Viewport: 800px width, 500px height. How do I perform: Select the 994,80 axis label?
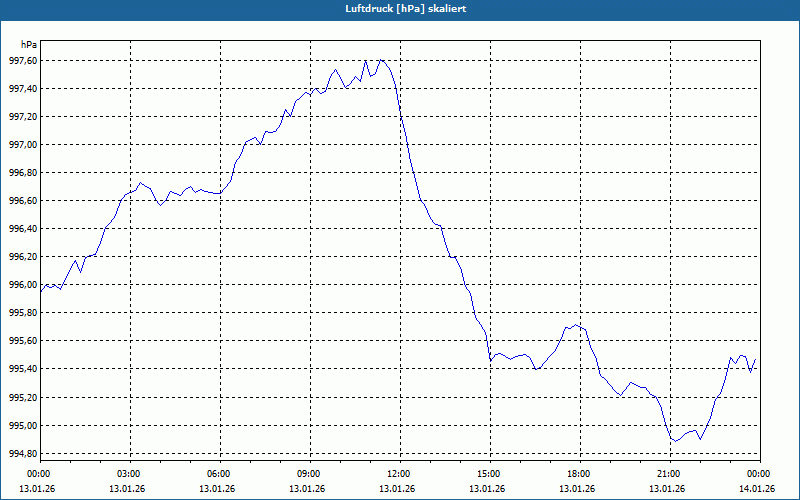[23, 454]
